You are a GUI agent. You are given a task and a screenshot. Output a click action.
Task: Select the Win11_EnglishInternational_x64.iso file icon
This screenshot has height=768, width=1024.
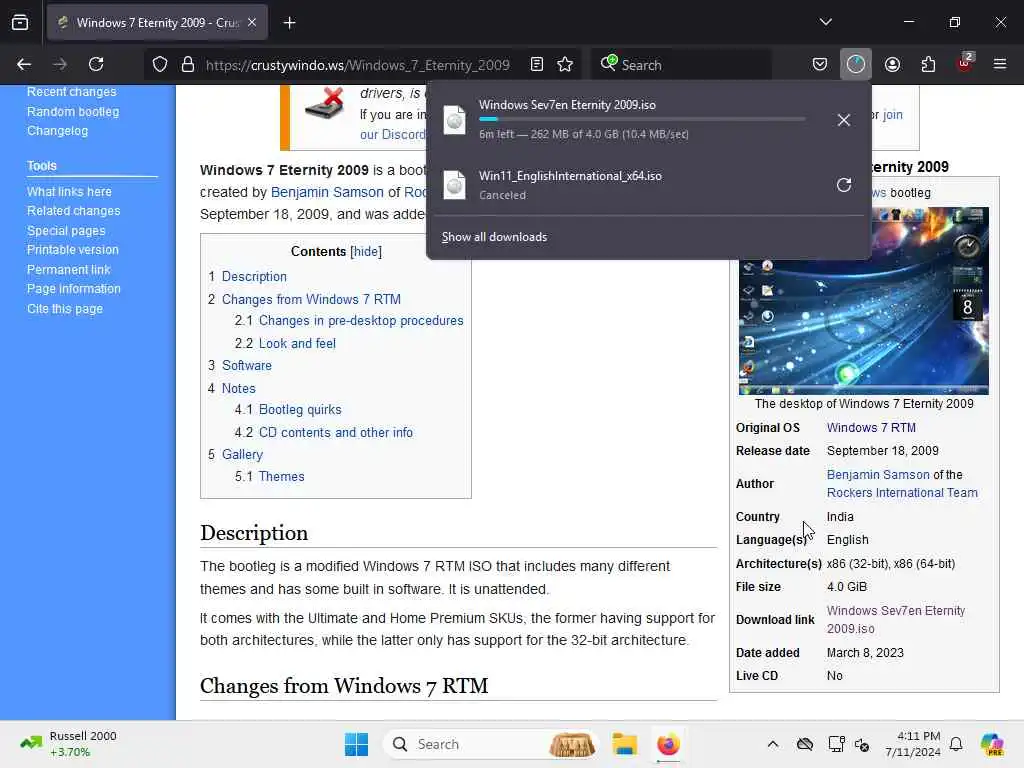coord(455,185)
